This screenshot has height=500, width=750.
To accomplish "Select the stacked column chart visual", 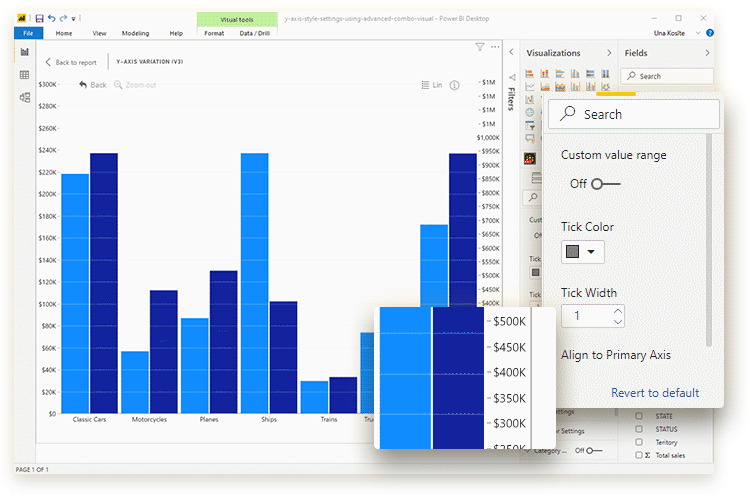I will (545, 73).
